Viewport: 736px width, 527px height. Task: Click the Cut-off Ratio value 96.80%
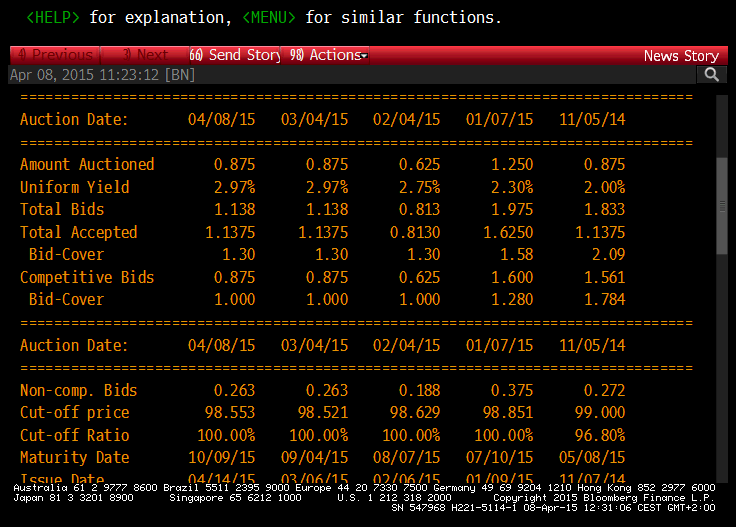(600, 435)
